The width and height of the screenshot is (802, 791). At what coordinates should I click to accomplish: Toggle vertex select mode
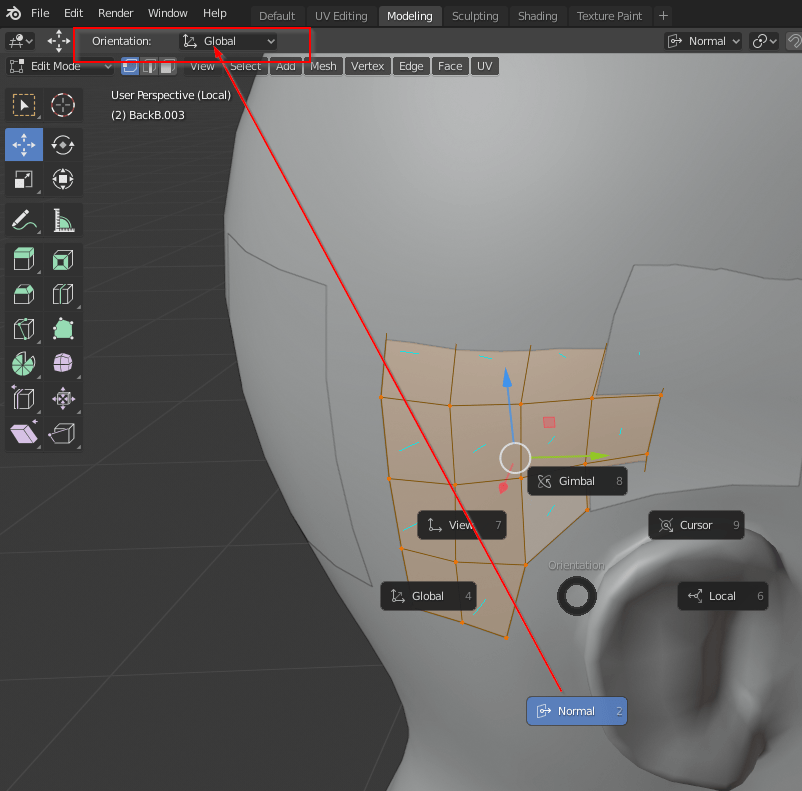pos(130,66)
